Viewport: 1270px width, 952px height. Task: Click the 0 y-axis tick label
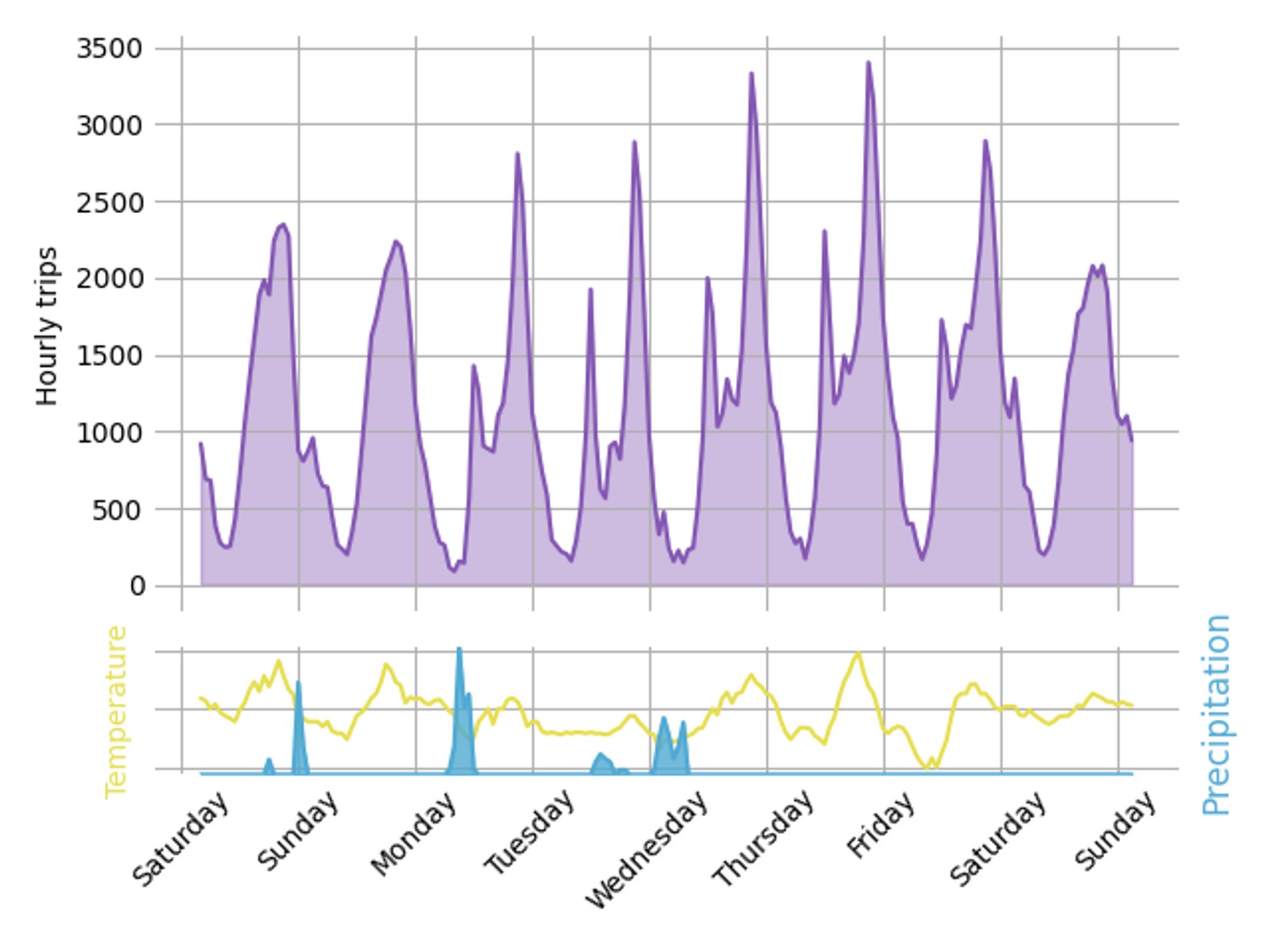point(137,586)
